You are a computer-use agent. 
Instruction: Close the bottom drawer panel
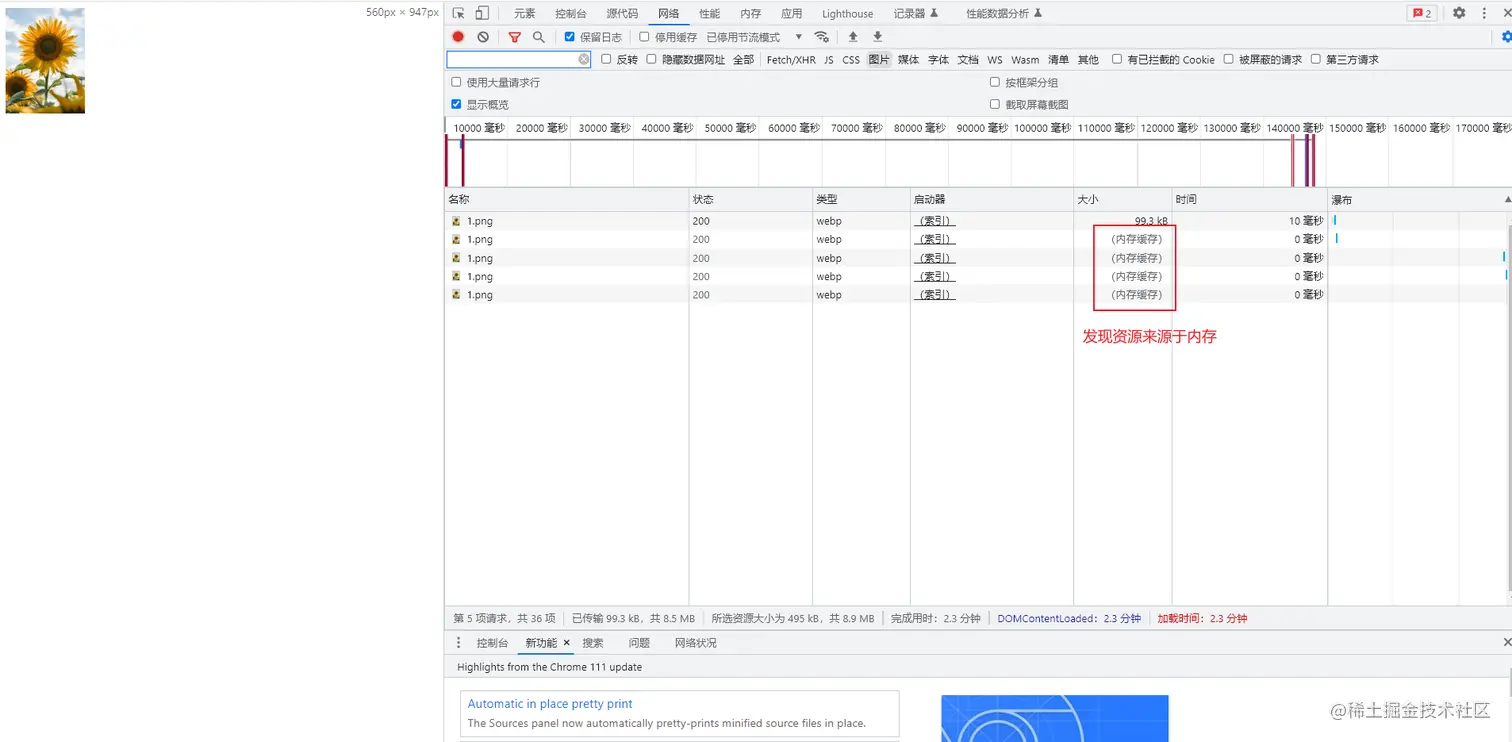[1507, 642]
